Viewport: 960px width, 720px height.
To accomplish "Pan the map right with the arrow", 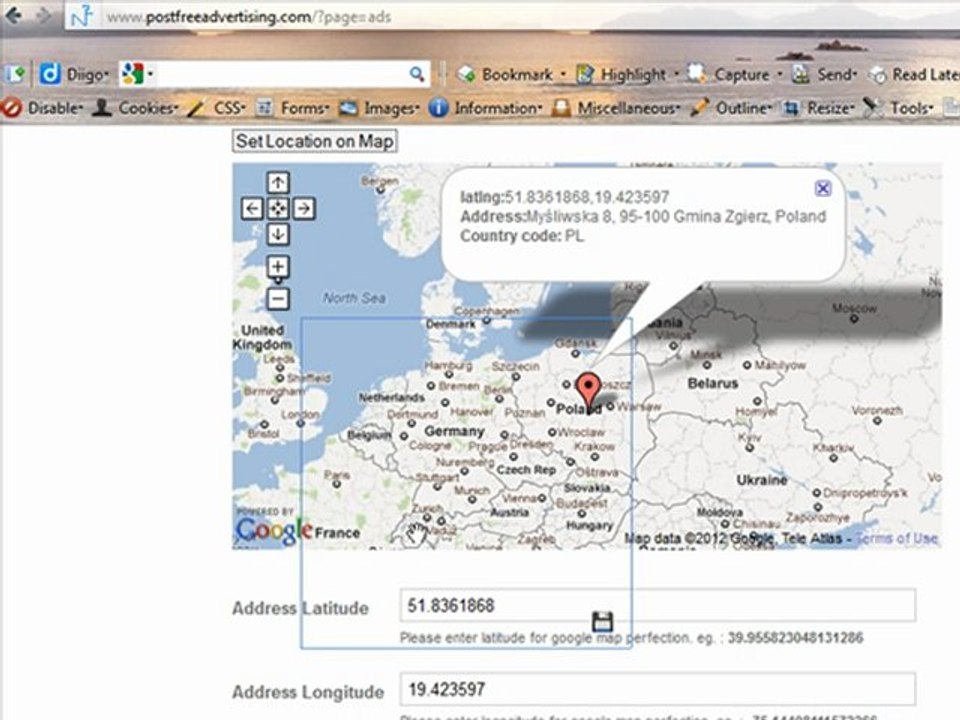I will click(304, 209).
